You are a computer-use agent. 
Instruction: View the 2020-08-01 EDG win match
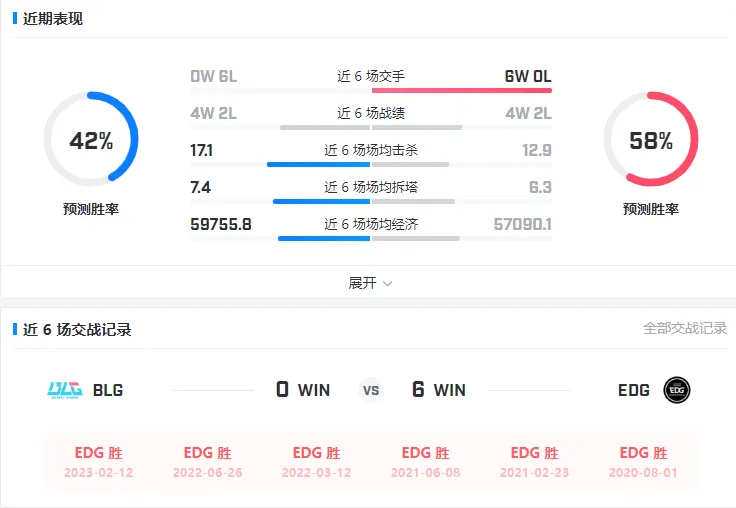643,462
